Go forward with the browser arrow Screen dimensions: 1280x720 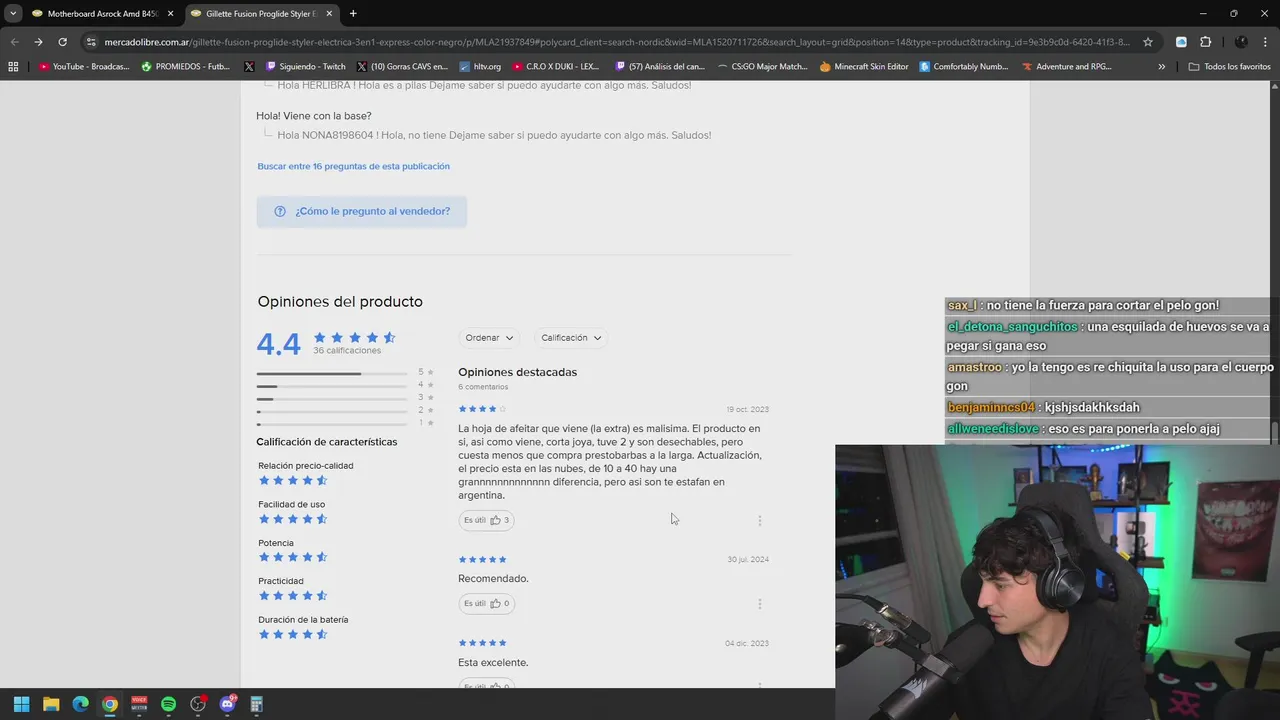coord(38,42)
